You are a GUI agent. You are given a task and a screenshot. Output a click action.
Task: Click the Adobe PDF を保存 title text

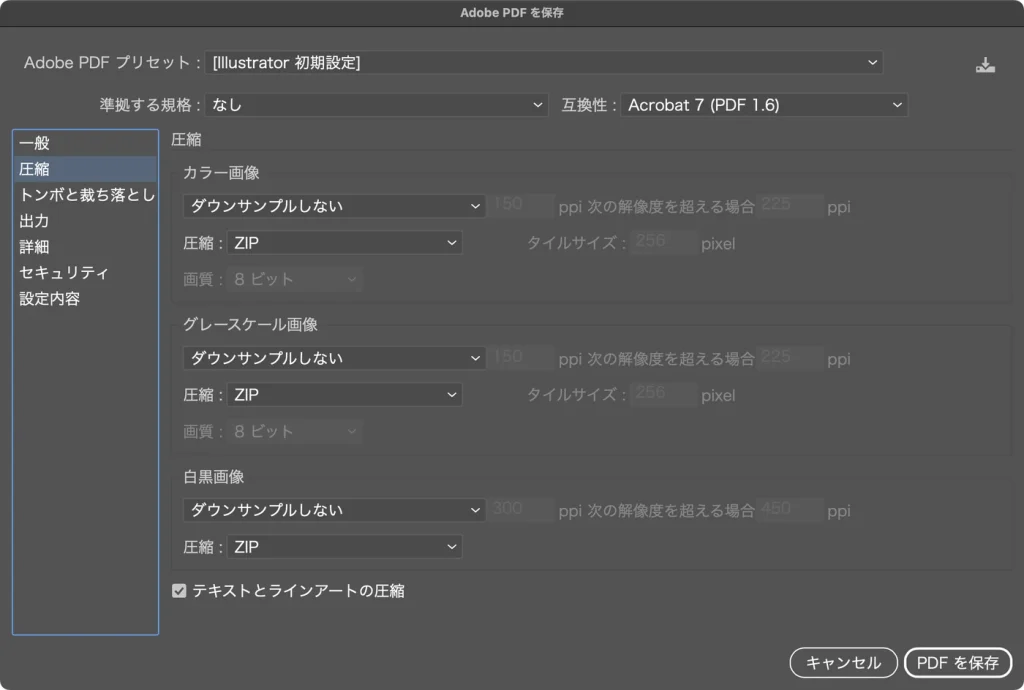(511, 12)
